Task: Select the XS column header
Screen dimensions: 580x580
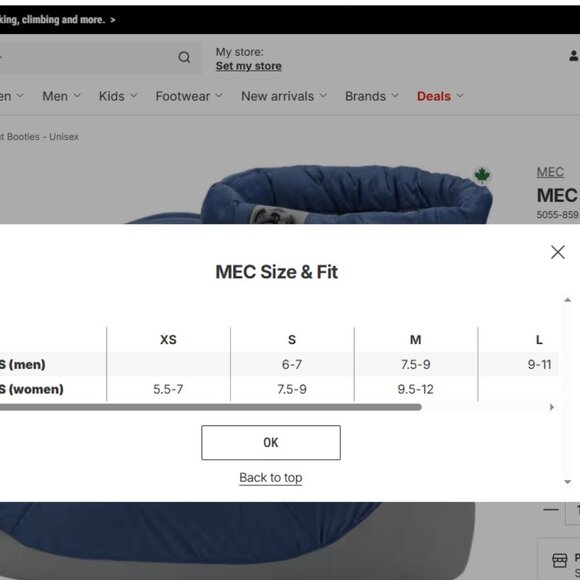Action: pyautogui.click(x=168, y=340)
